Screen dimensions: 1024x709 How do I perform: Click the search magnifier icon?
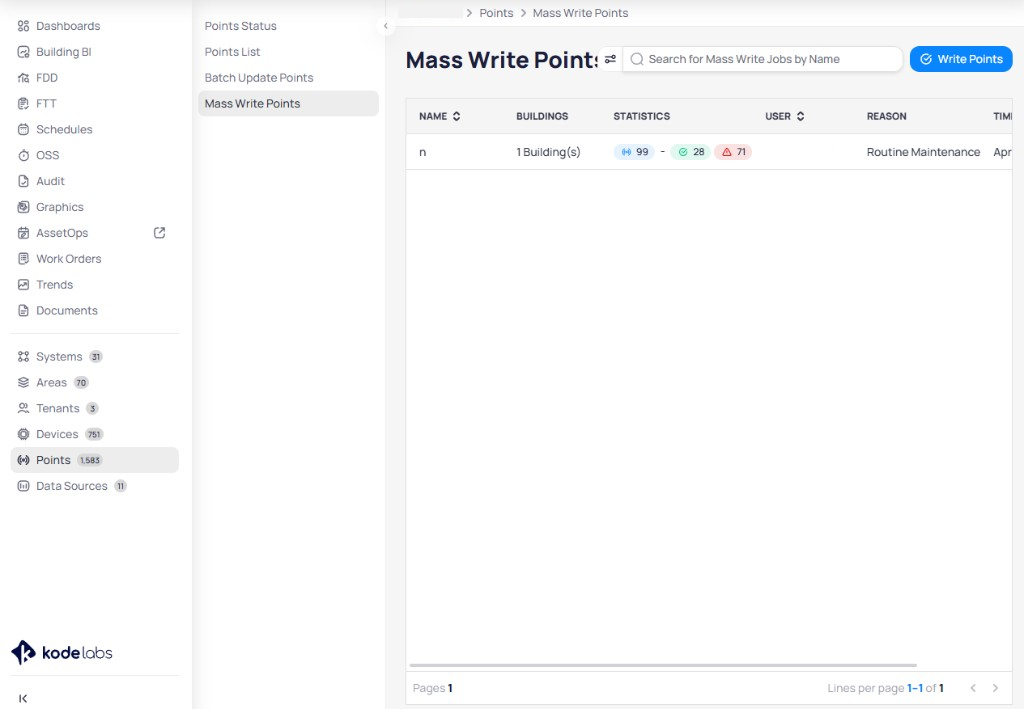click(x=637, y=59)
